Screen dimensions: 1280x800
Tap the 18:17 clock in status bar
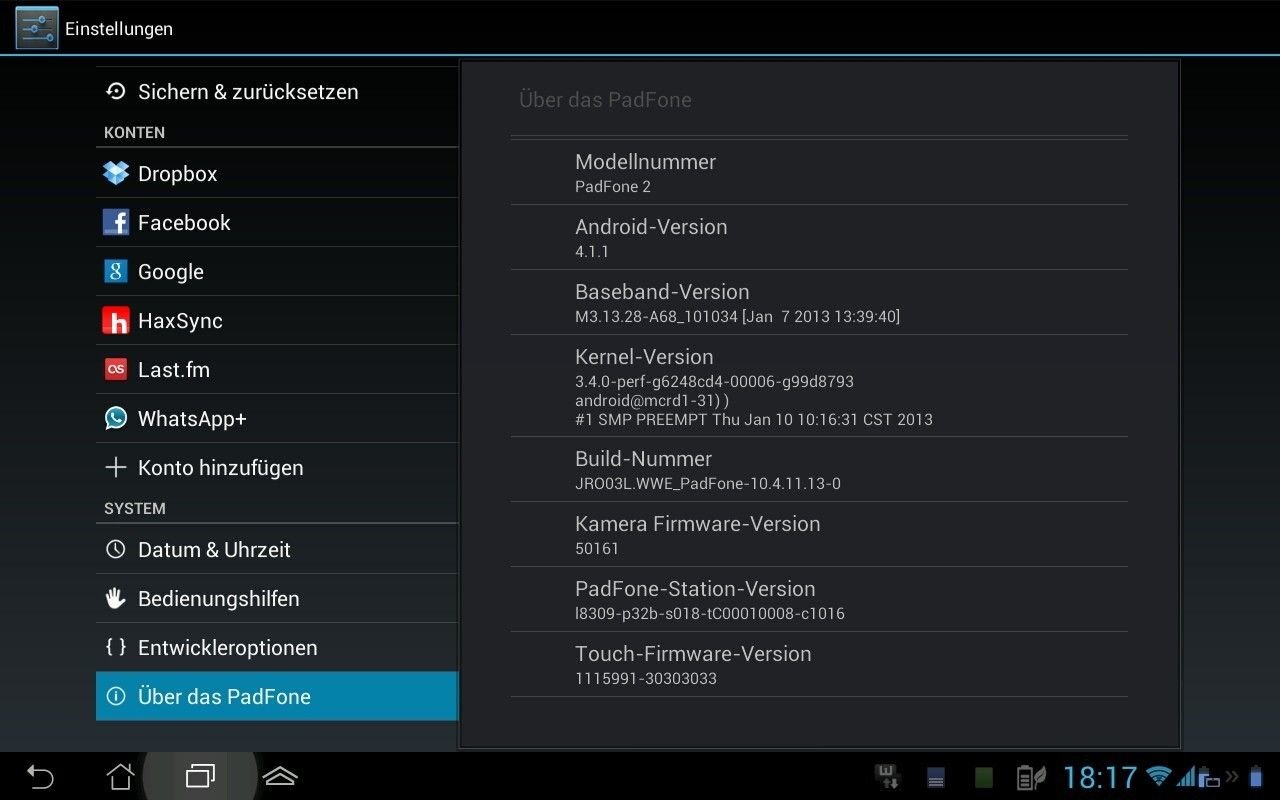coord(1100,777)
